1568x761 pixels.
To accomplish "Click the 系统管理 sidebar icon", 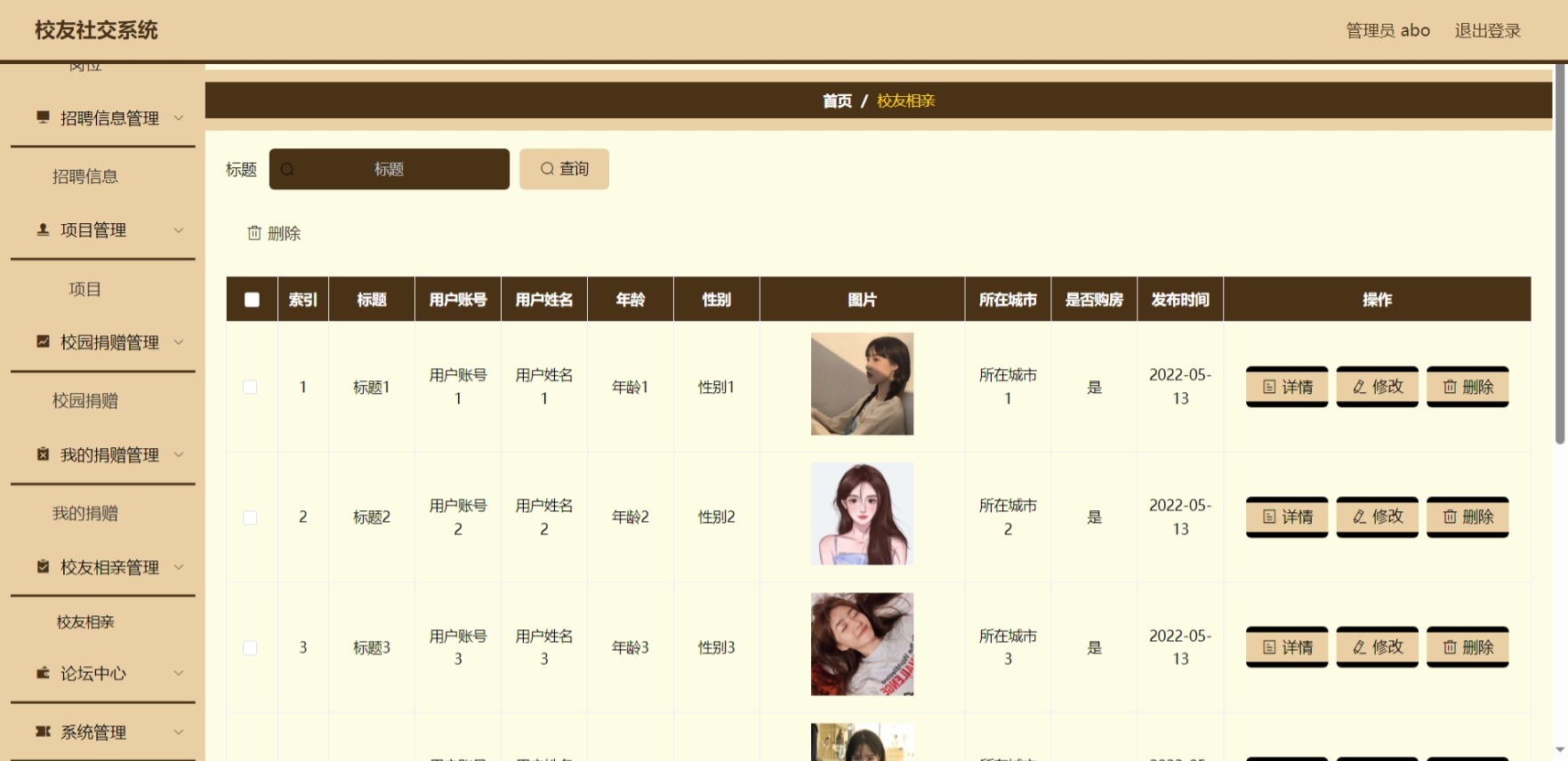I will [43, 732].
